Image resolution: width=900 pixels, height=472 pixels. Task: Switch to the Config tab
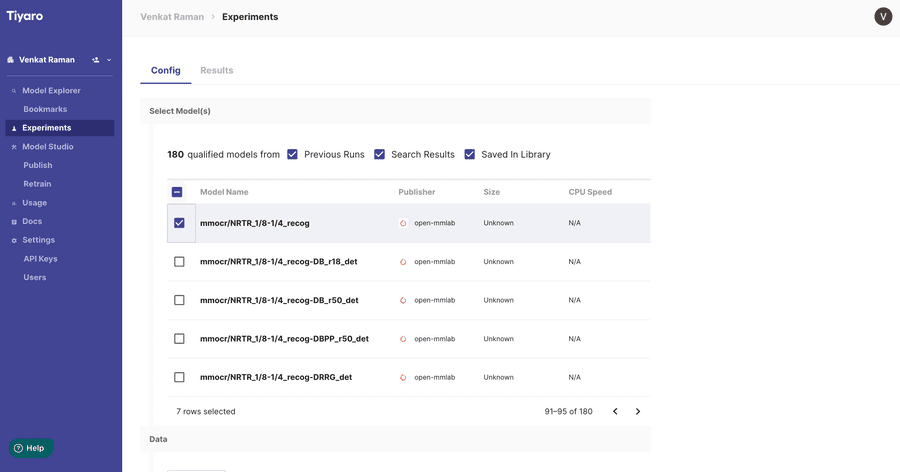pyautogui.click(x=165, y=71)
